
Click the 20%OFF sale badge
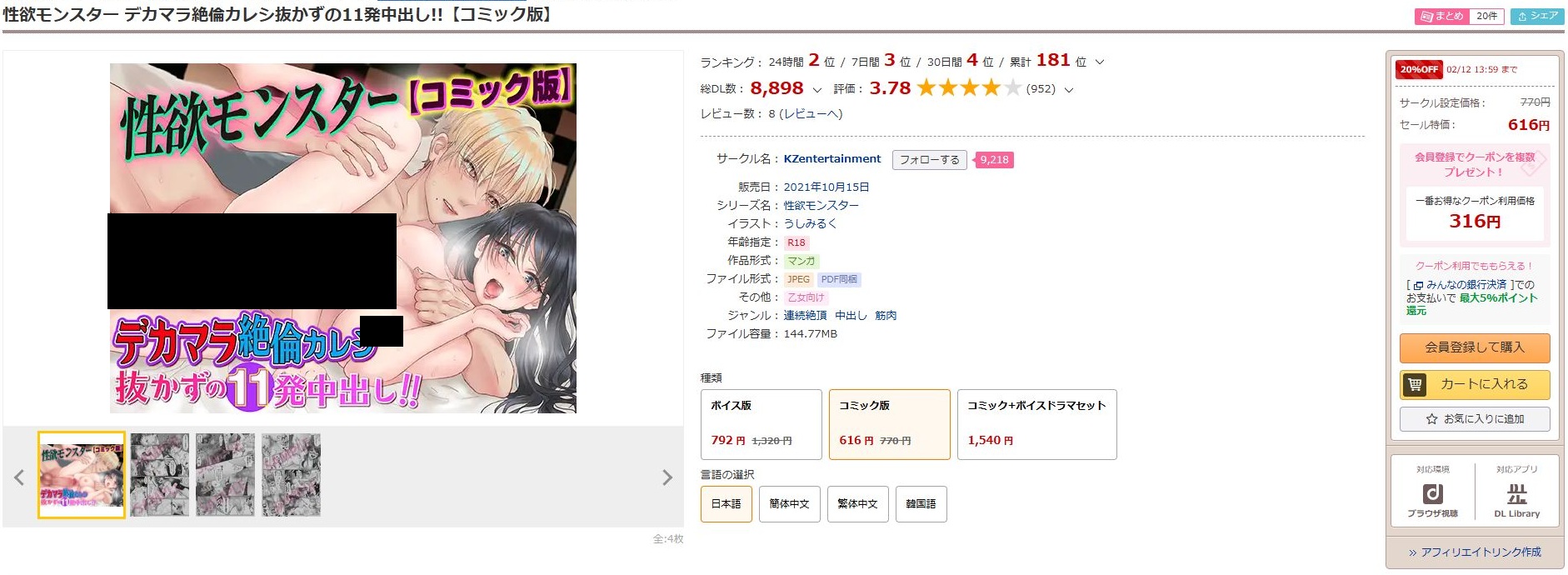(x=1418, y=70)
